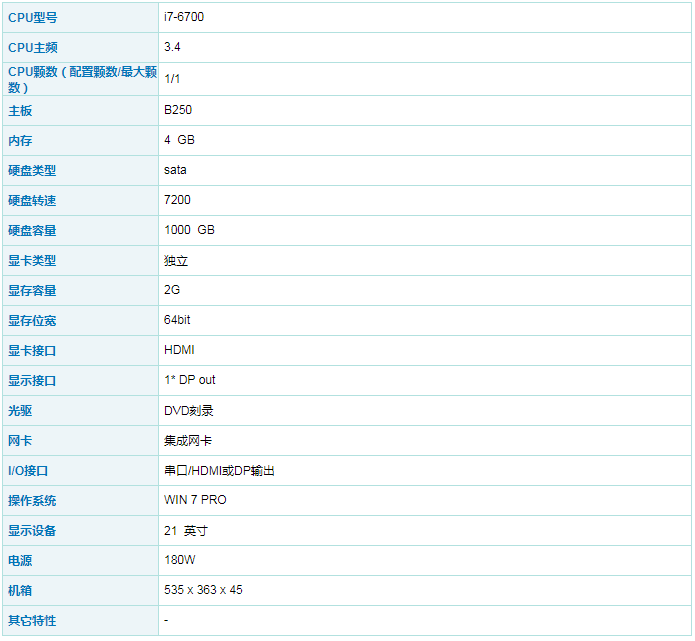Click the sata hard disk type value
The width and height of the screenshot is (695, 641).
point(175,170)
